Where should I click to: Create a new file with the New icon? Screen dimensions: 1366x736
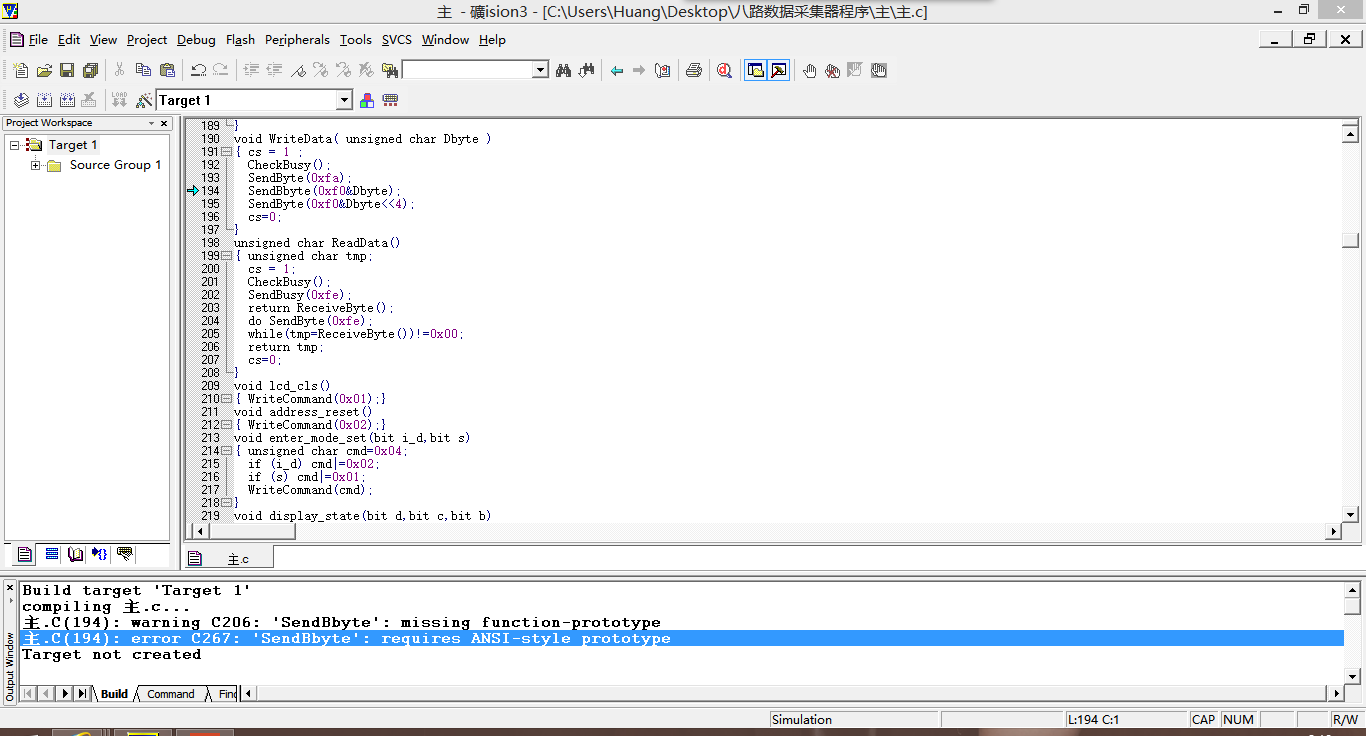[20, 70]
